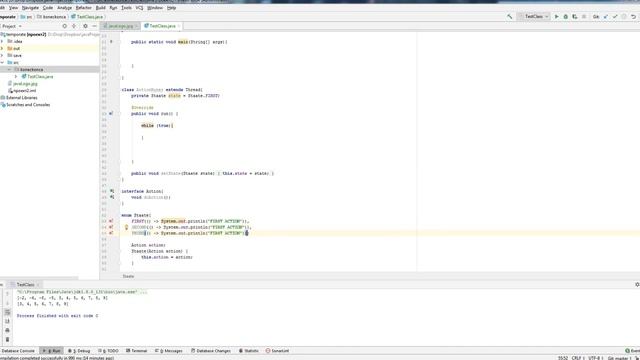Toggle soft-wrap icon in Run console
Image resolution: width=640 pixels, height=360 pixels.
(7, 312)
